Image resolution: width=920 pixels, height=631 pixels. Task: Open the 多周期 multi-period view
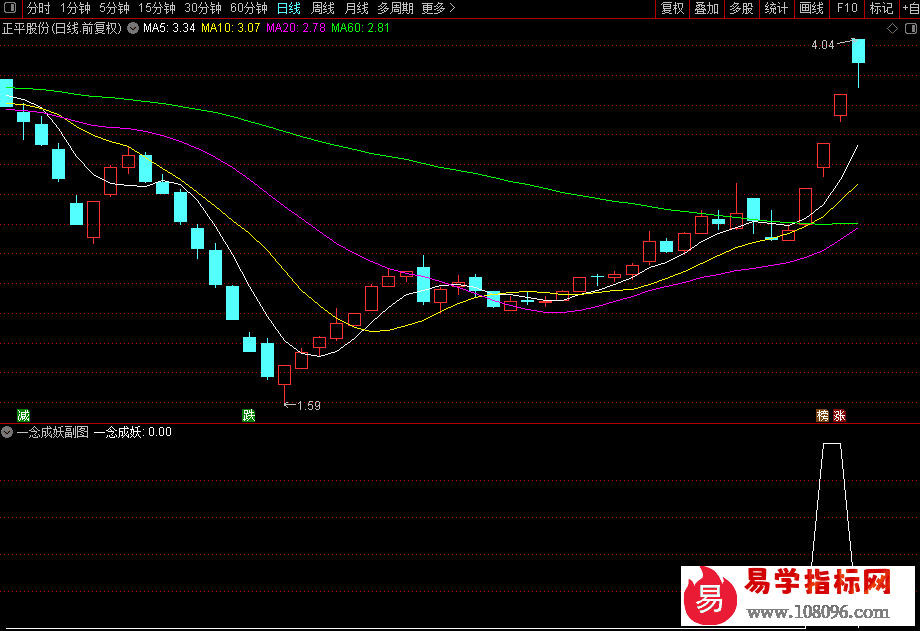395,8
